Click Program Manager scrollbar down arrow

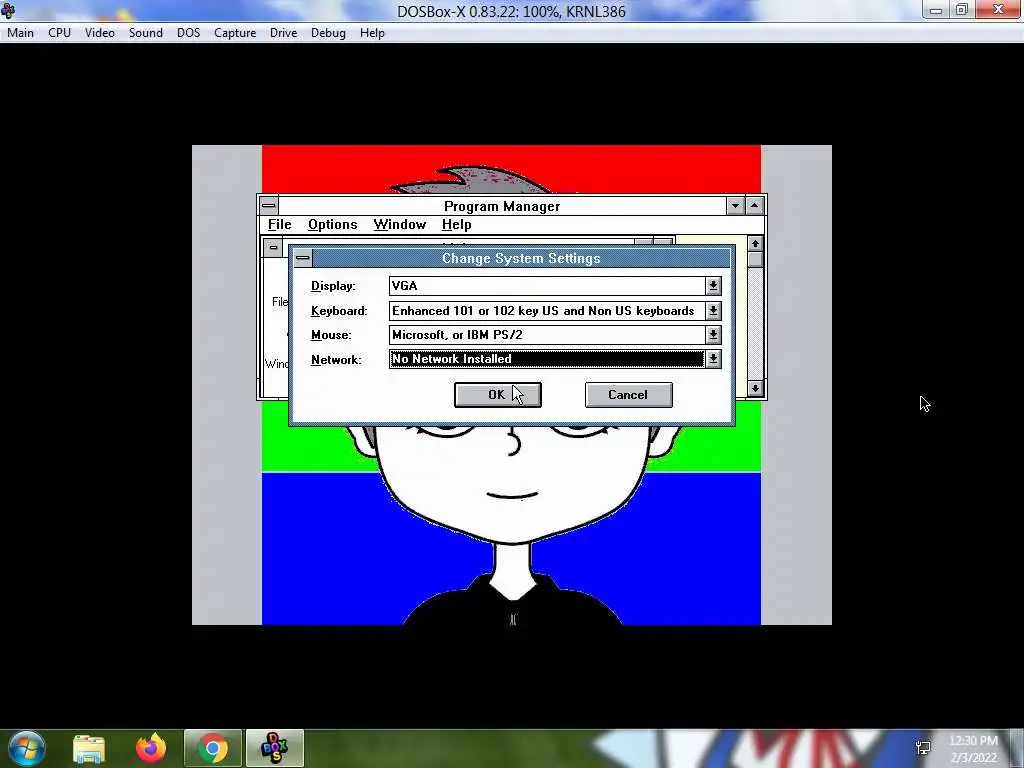pyautogui.click(x=755, y=389)
